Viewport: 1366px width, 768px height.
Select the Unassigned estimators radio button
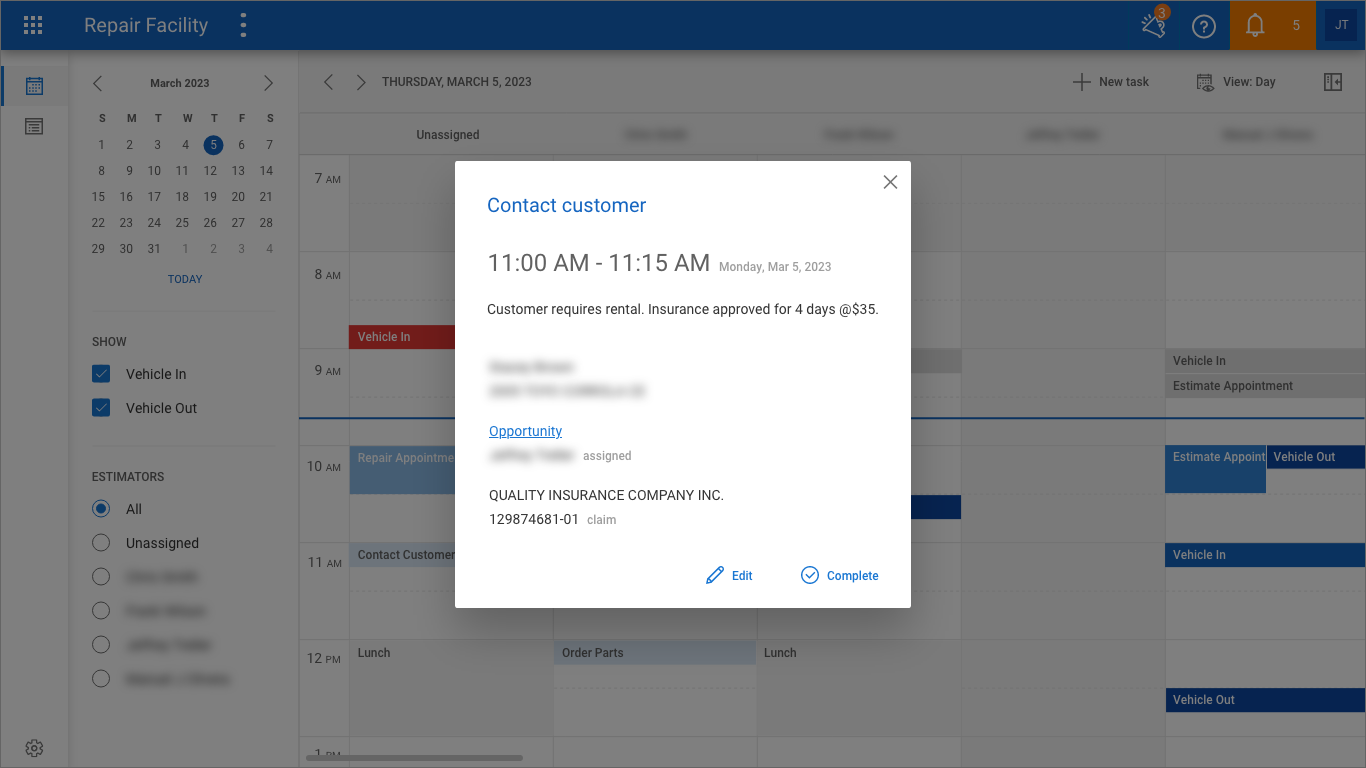101,543
